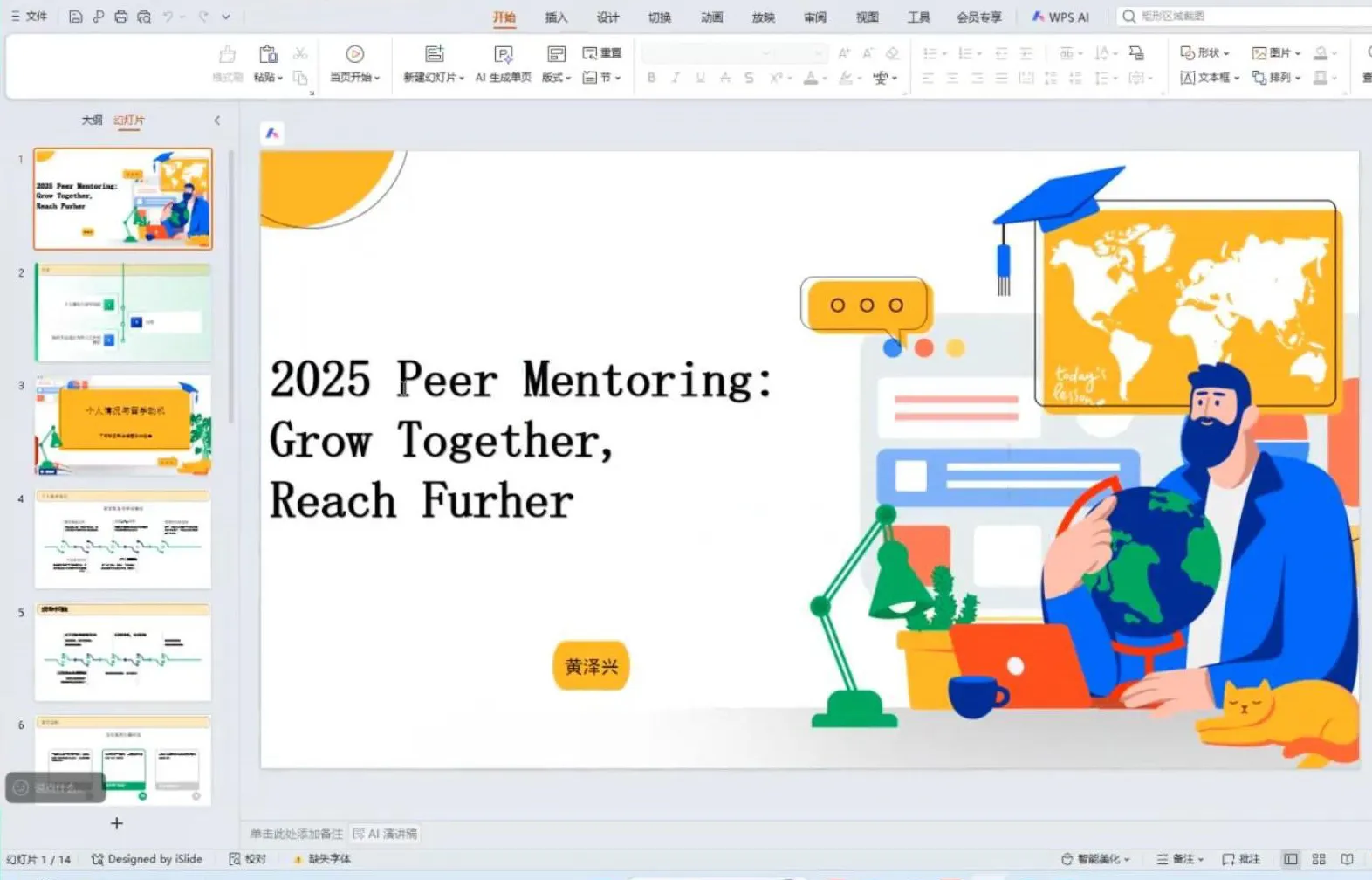1372x880 pixels.
Task: Click the Undo arrow icon
Action: click(168, 17)
